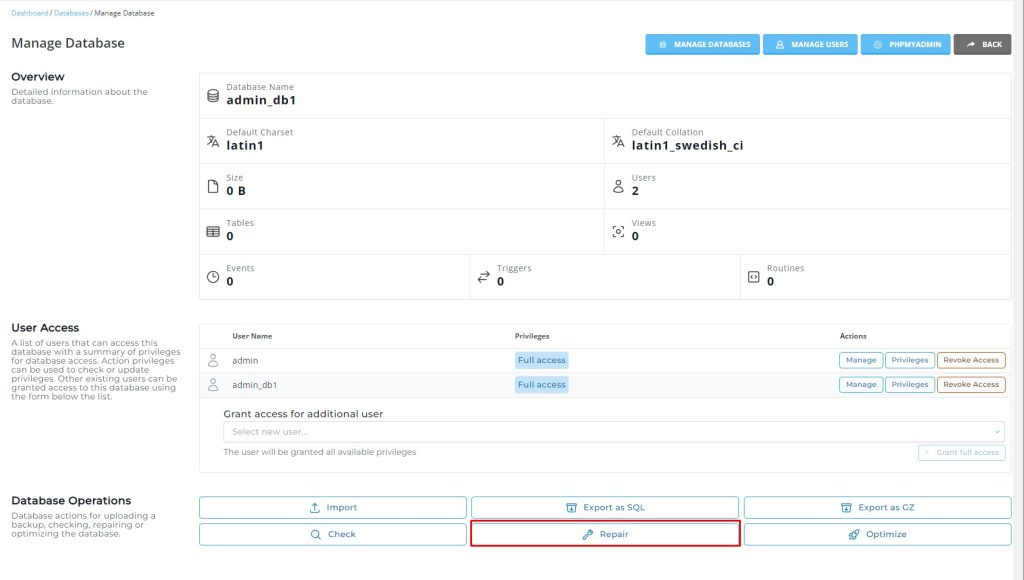This screenshot has width=1024, height=580.
Task: Click the latin1_swedish_ci collation value
Action: click(x=687, y=145)
